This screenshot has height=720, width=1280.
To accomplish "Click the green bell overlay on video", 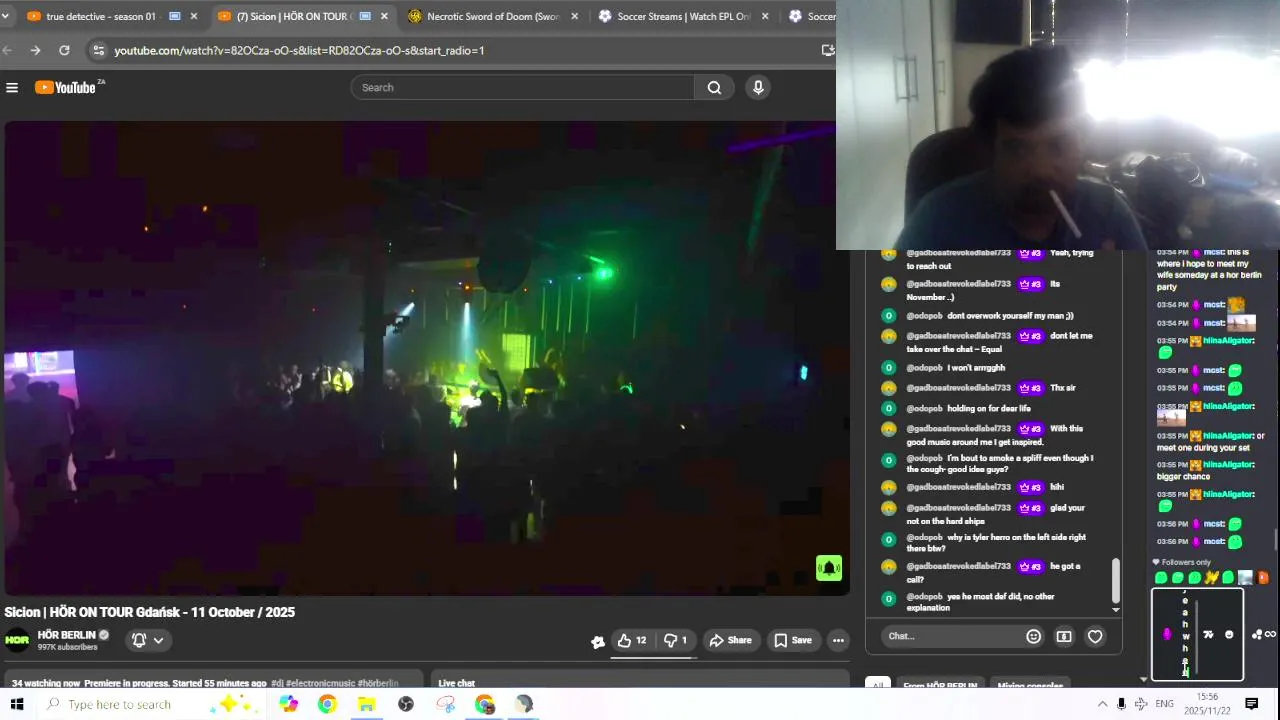I will tap(829, 568).
